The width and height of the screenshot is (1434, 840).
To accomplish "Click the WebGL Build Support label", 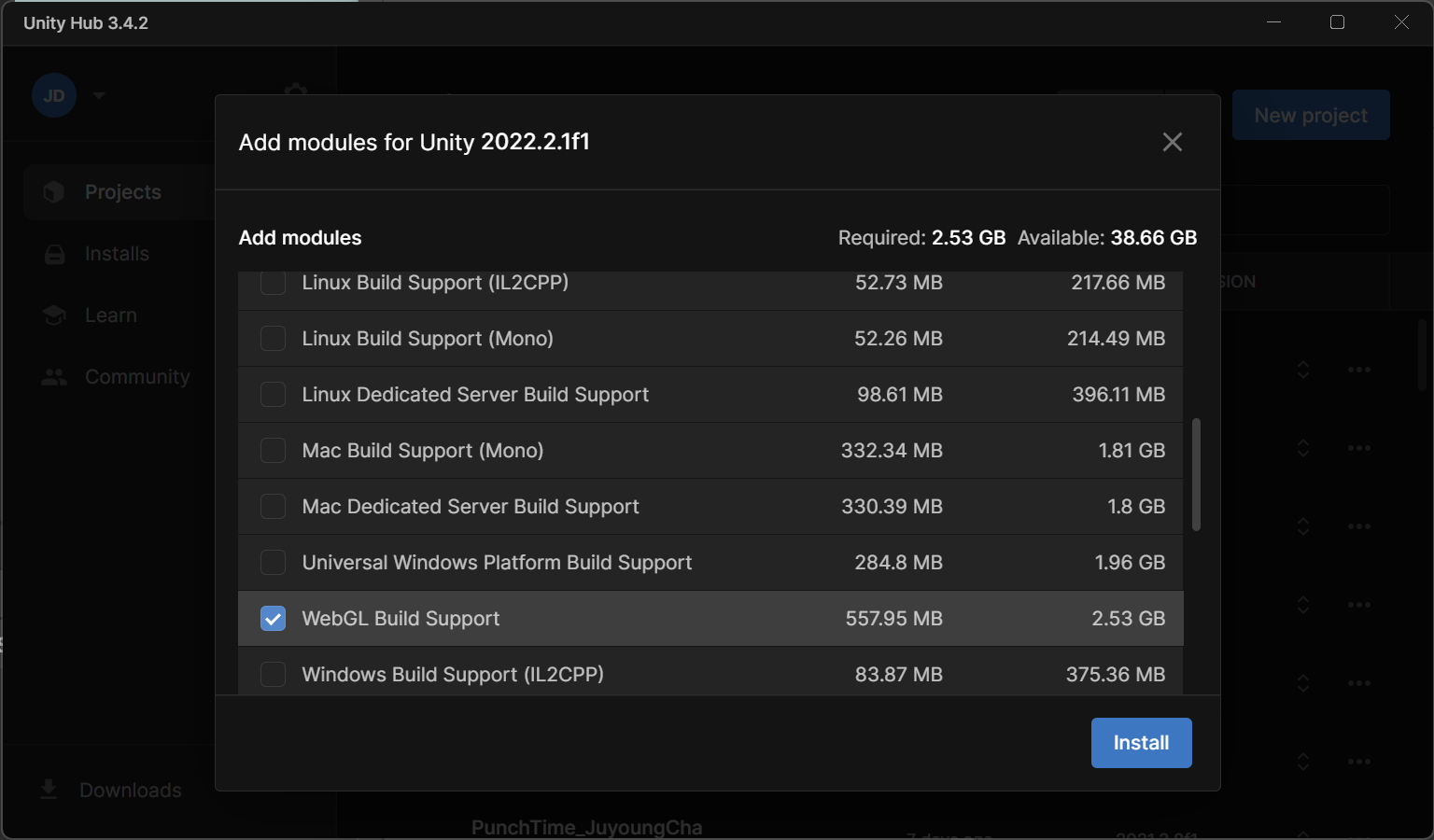I will [x=401, y=619].
